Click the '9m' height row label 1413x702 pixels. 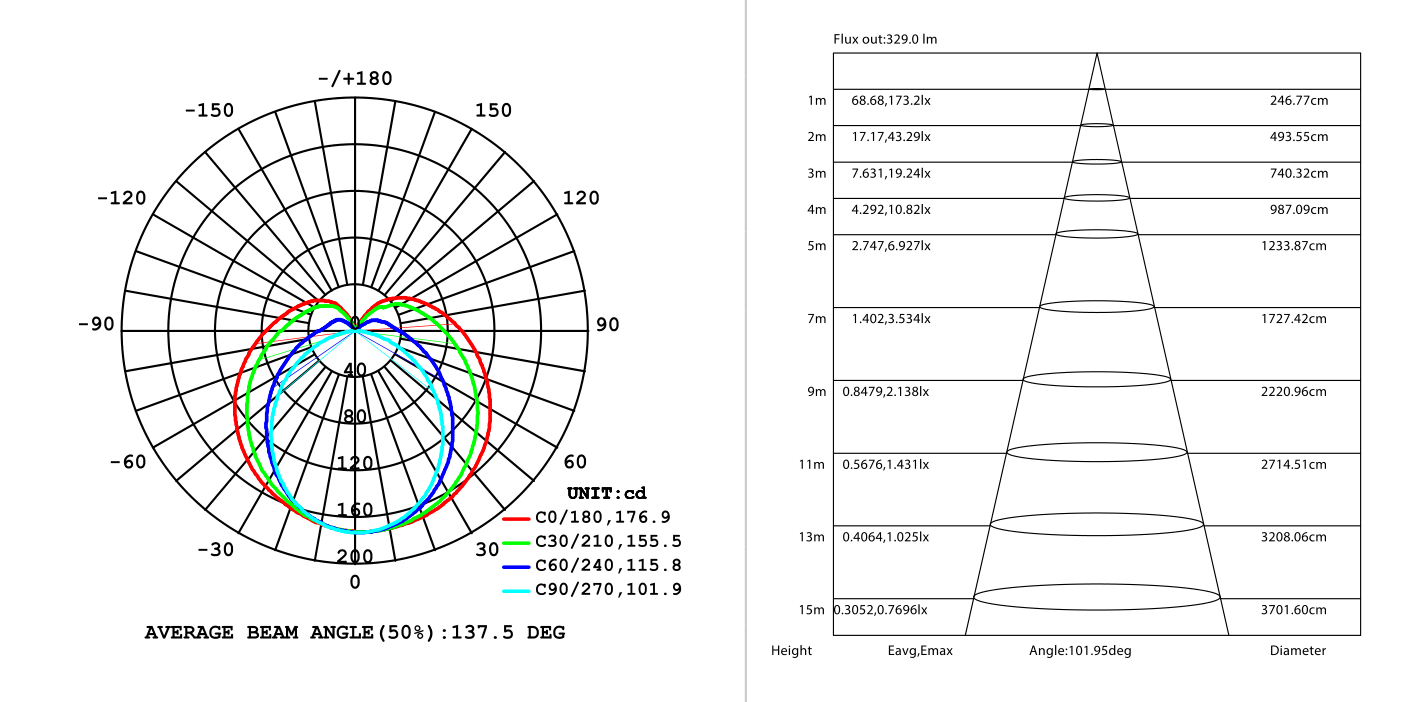click(x=817, y=392)
